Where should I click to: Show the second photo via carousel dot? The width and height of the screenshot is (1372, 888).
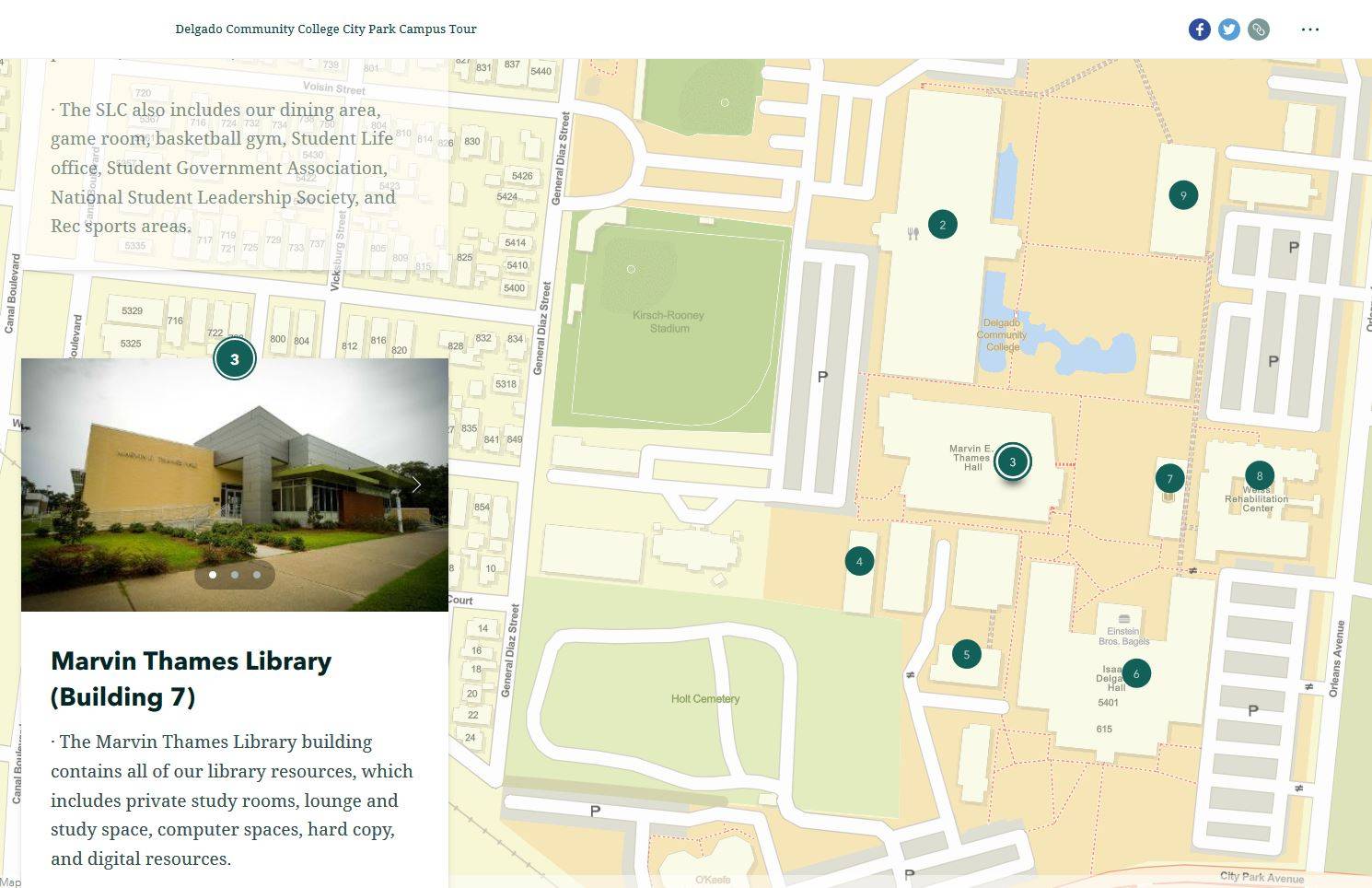(x=235, y=575)
